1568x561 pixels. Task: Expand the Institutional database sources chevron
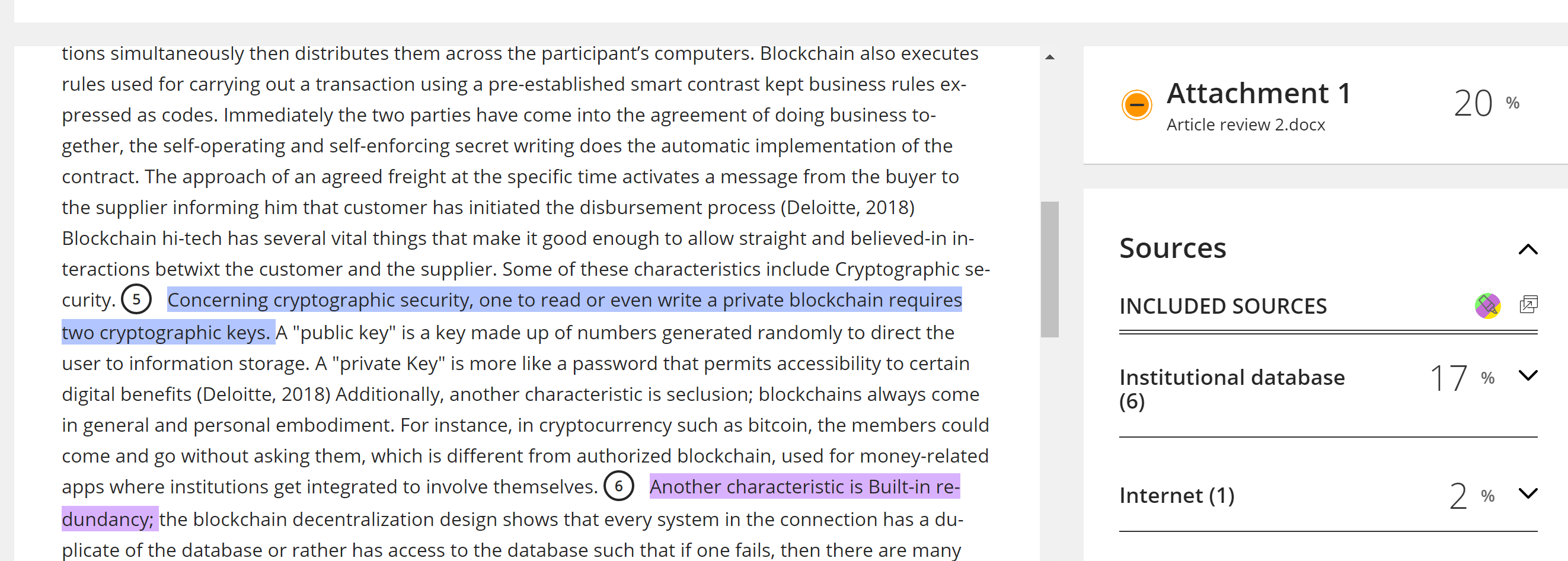click(x=1528, y=375)
